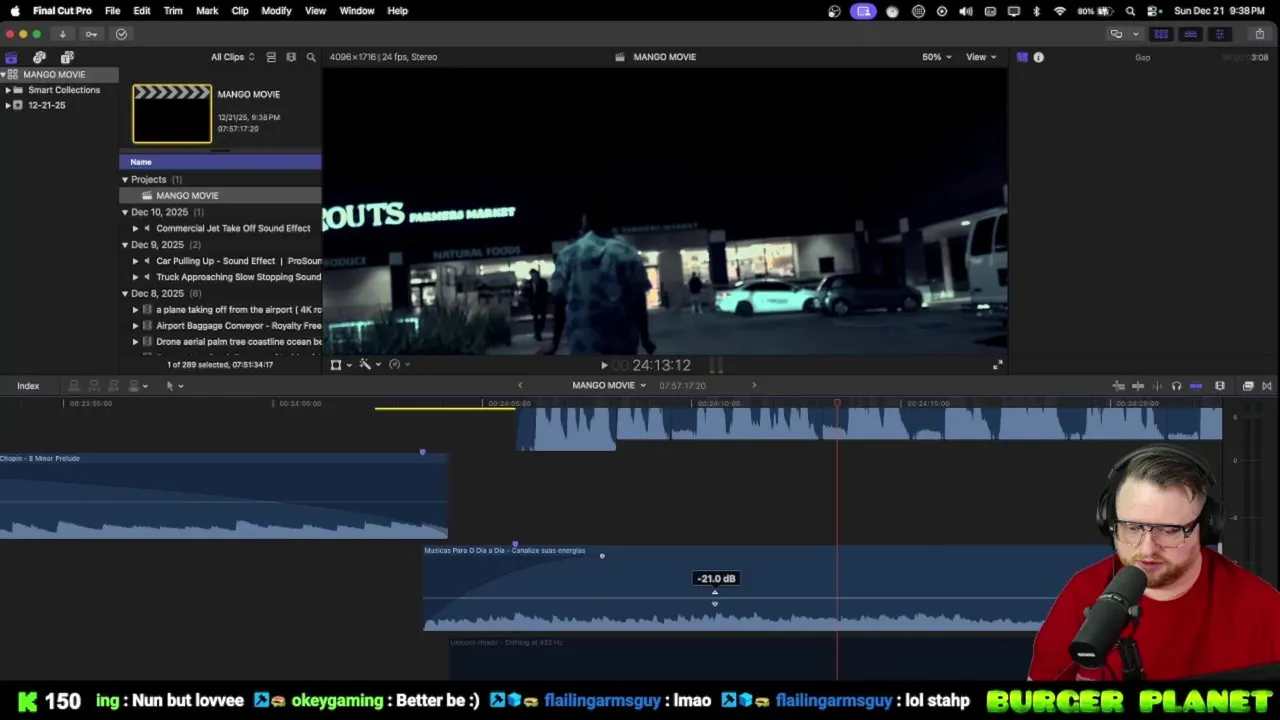Collapse the Dec 10, 2025 group
The image size is (1280, 720).
point(125,212)
